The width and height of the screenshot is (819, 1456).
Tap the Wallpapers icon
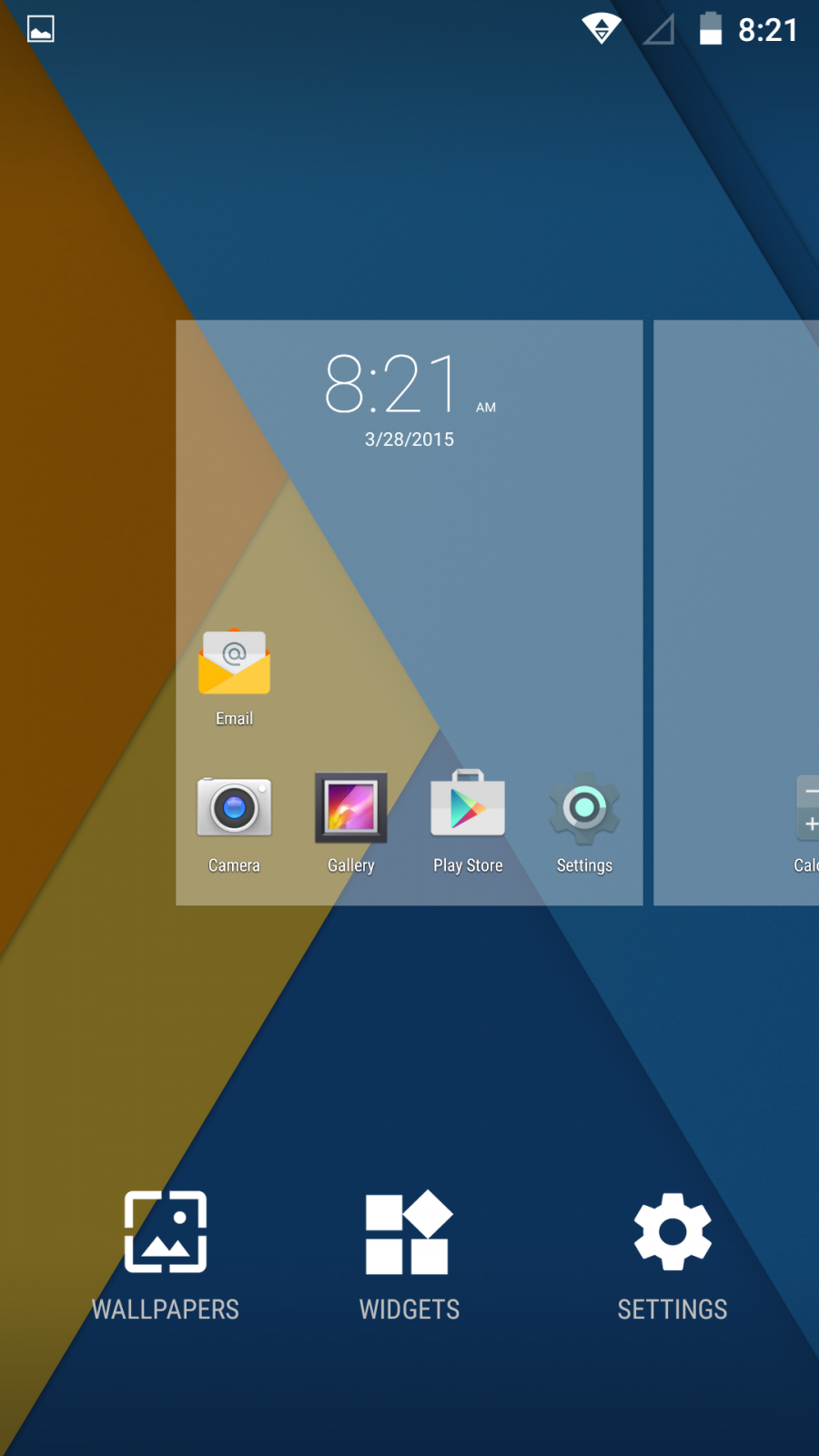tap(166, 1231)
